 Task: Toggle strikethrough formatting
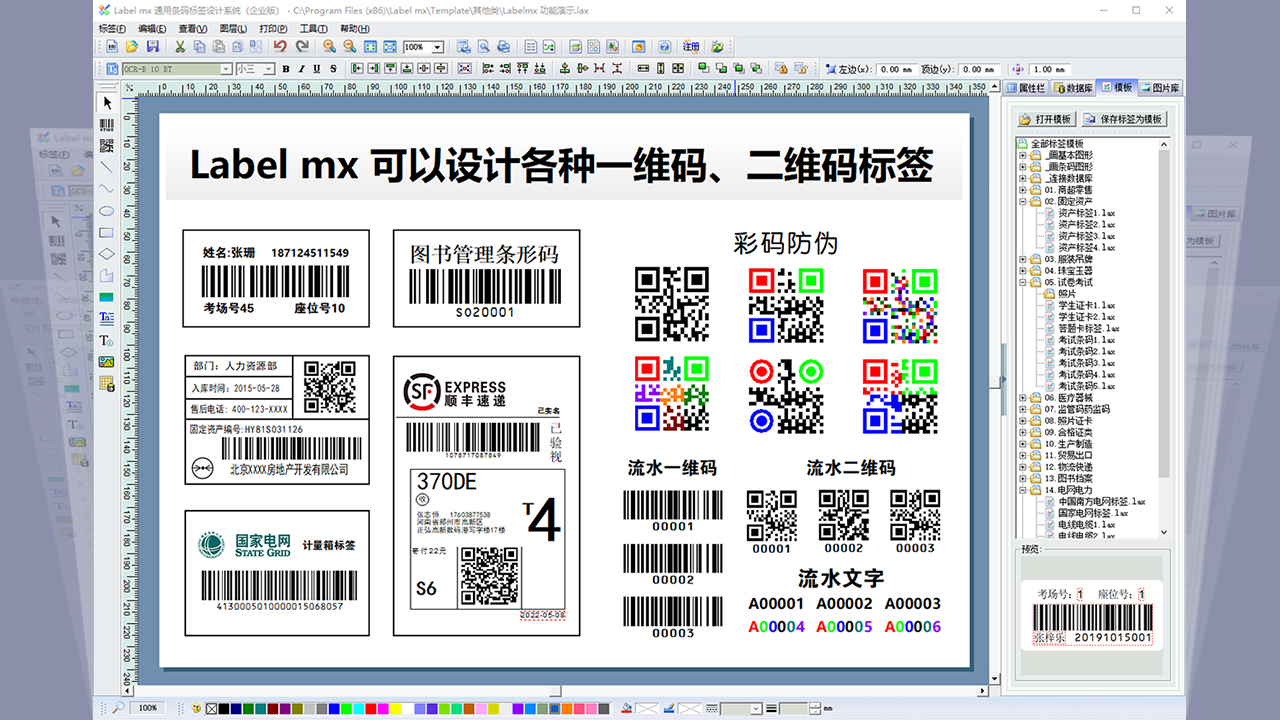(333, 69)
